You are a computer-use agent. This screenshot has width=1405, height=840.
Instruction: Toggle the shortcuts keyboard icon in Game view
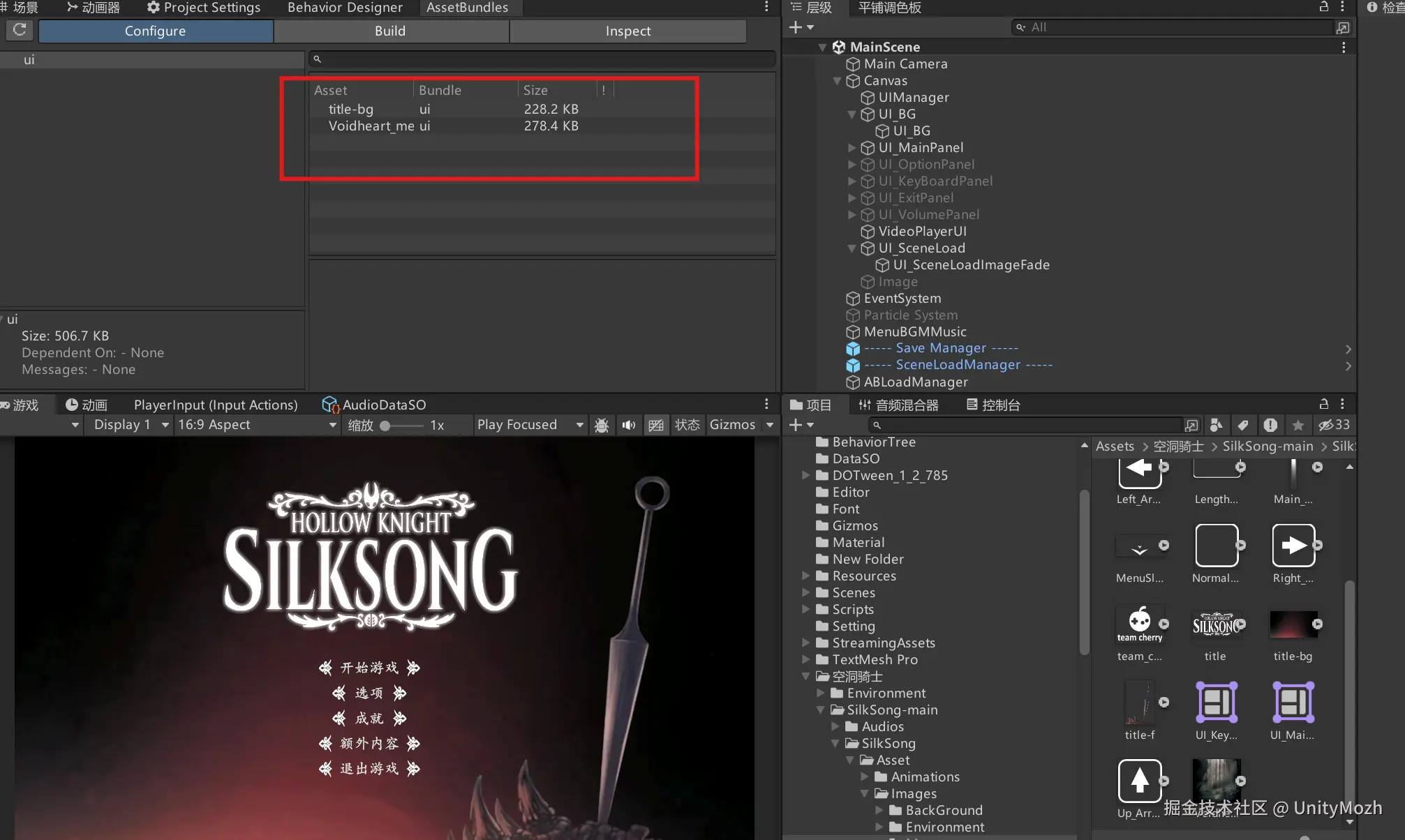click(655, 425)
